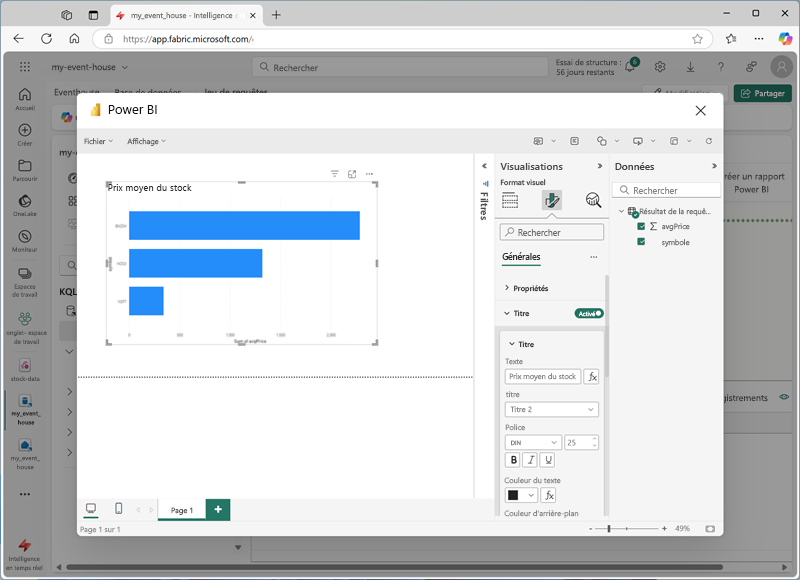Switch to desktop layout view icon
800x580 pixels.
(x=91, y=509)
